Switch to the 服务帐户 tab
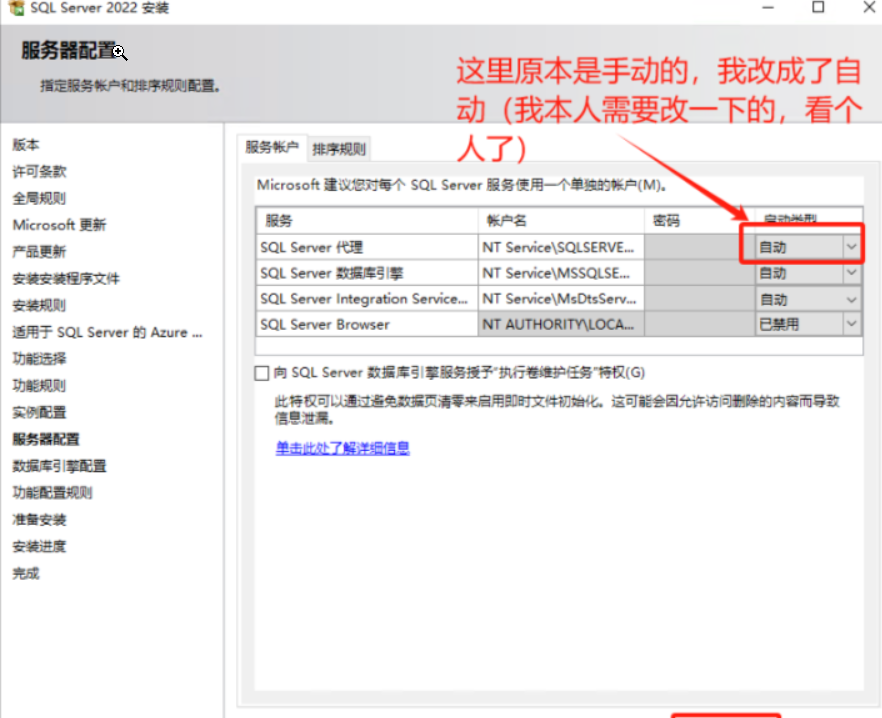Screen dimensions: 882x718 [x=272, y=147]
